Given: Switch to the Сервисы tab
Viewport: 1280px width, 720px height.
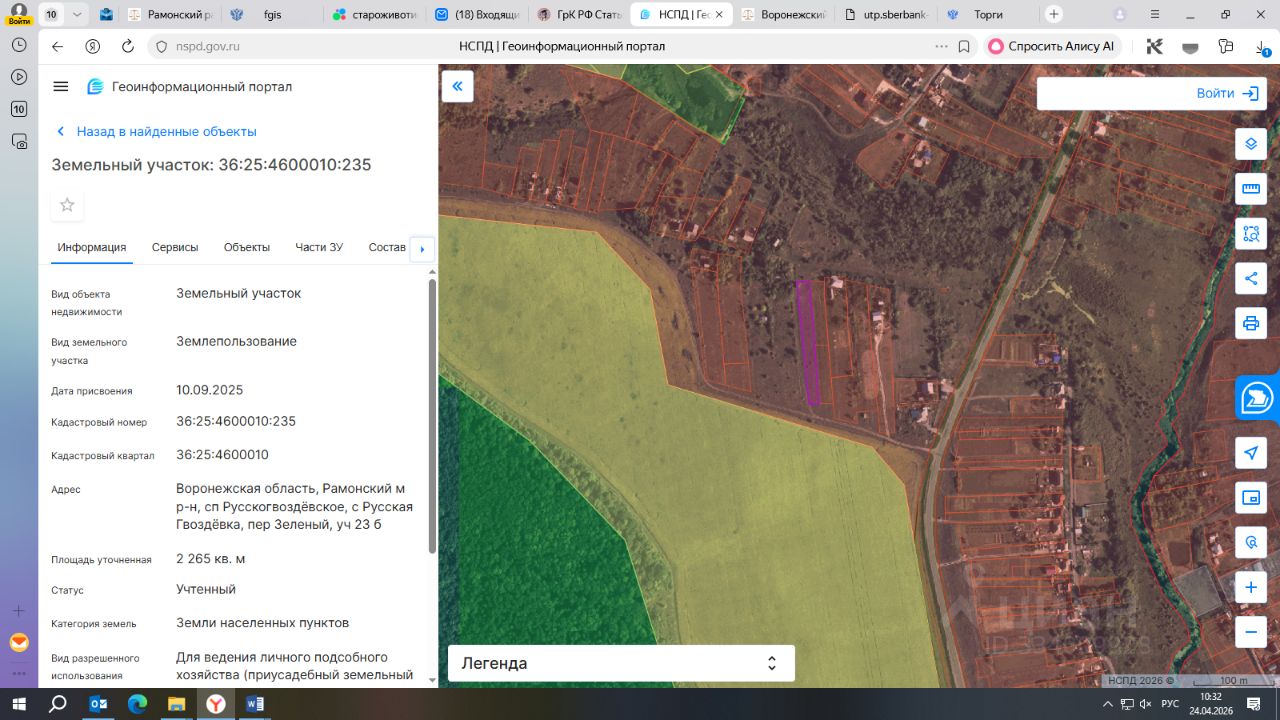Looking at the screenshot, I should 175,247.
